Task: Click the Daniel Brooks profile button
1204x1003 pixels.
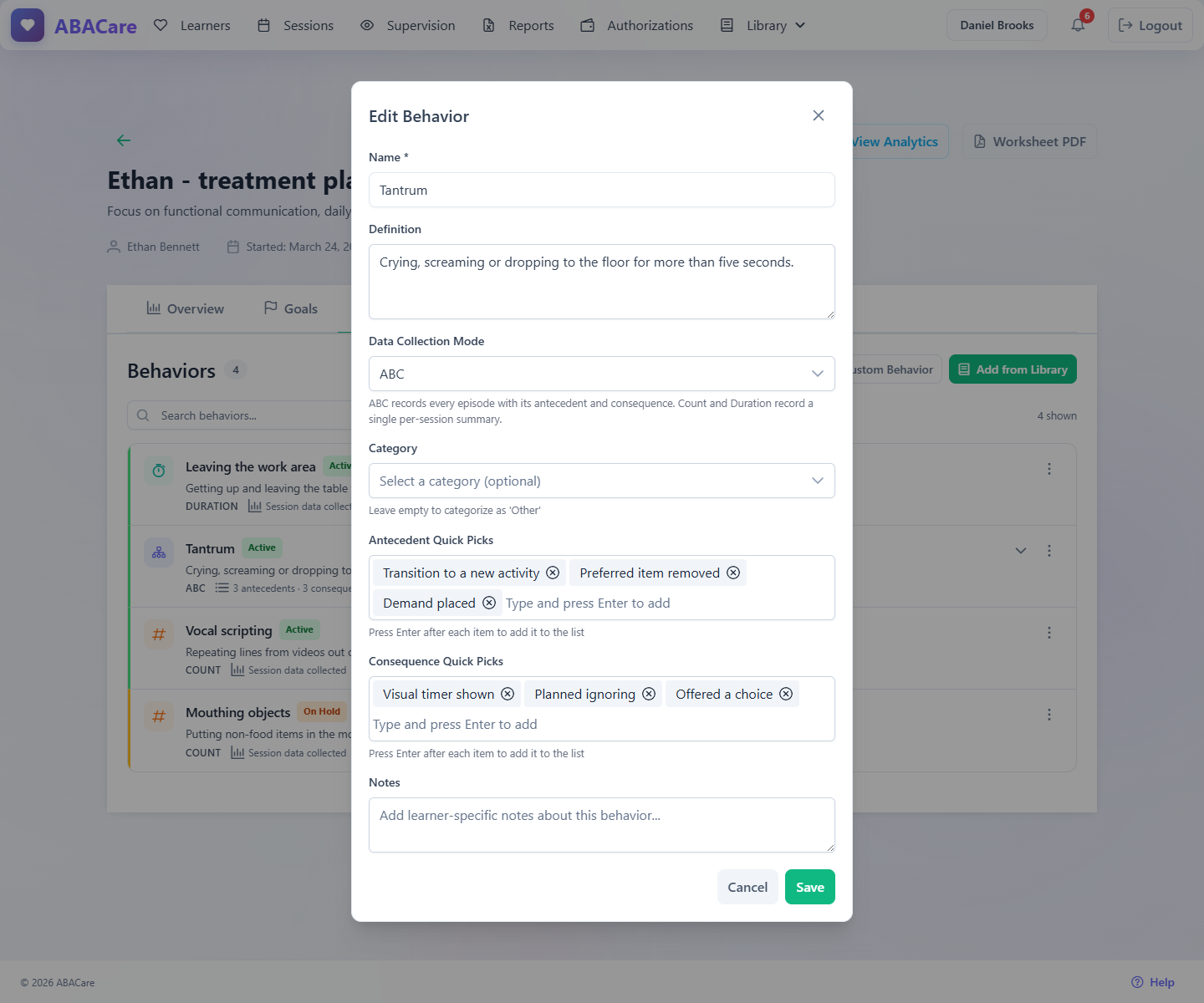Action: click(997, 25)
